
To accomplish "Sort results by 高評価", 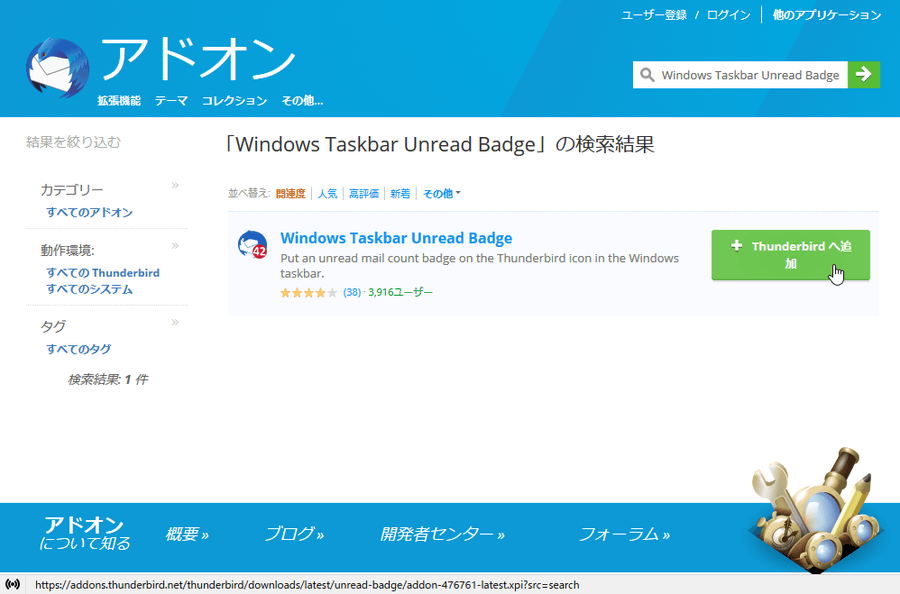I will (364, 194).
